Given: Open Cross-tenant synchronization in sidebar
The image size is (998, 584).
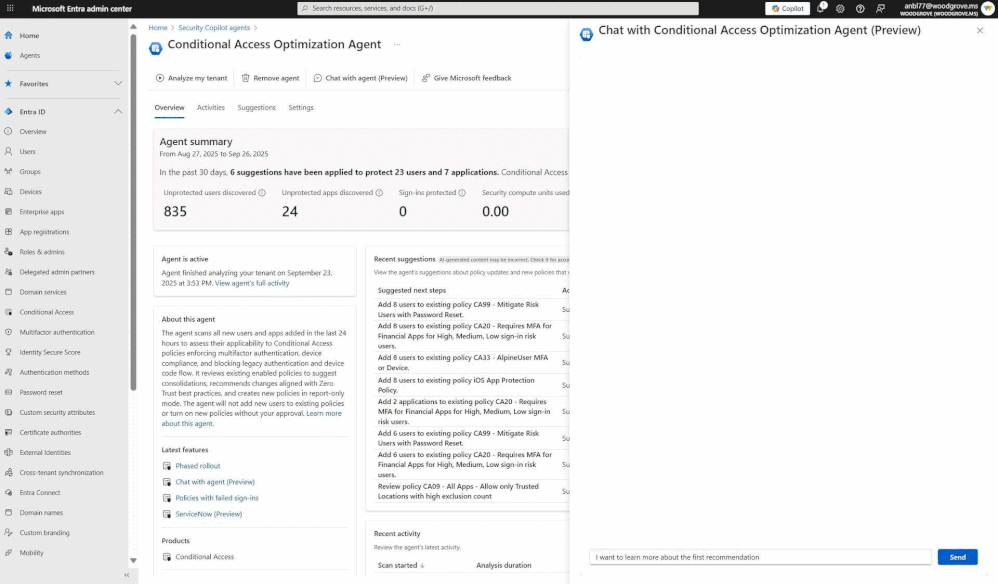Looking at the screenshot, I should coord(61,473).
